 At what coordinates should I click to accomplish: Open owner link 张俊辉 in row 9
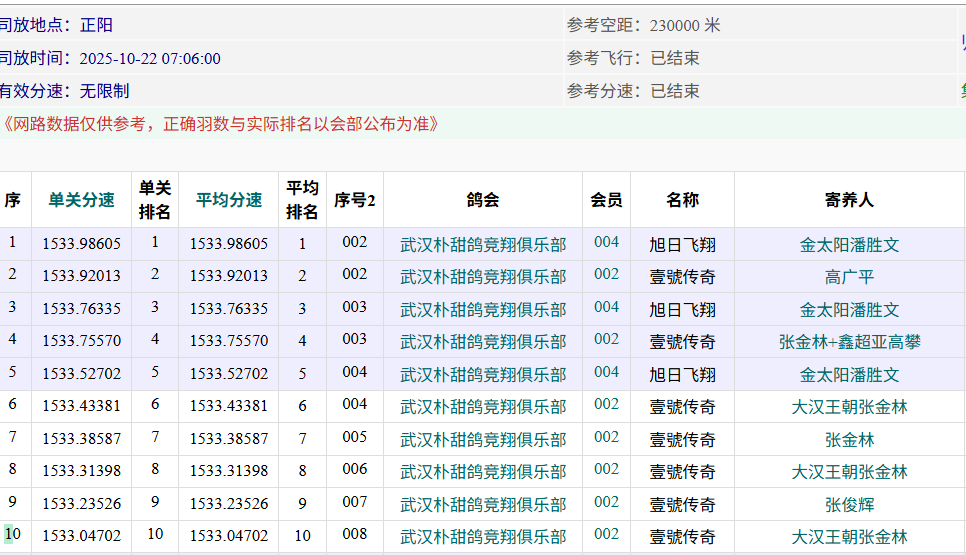pyautogui.click(x=849, y=505)
